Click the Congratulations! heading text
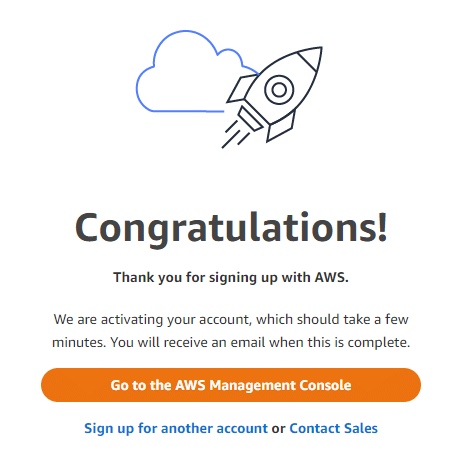Image resolution: width=467 pixels, height=458 pixels. pyautogui.click(x=231, y=228)
